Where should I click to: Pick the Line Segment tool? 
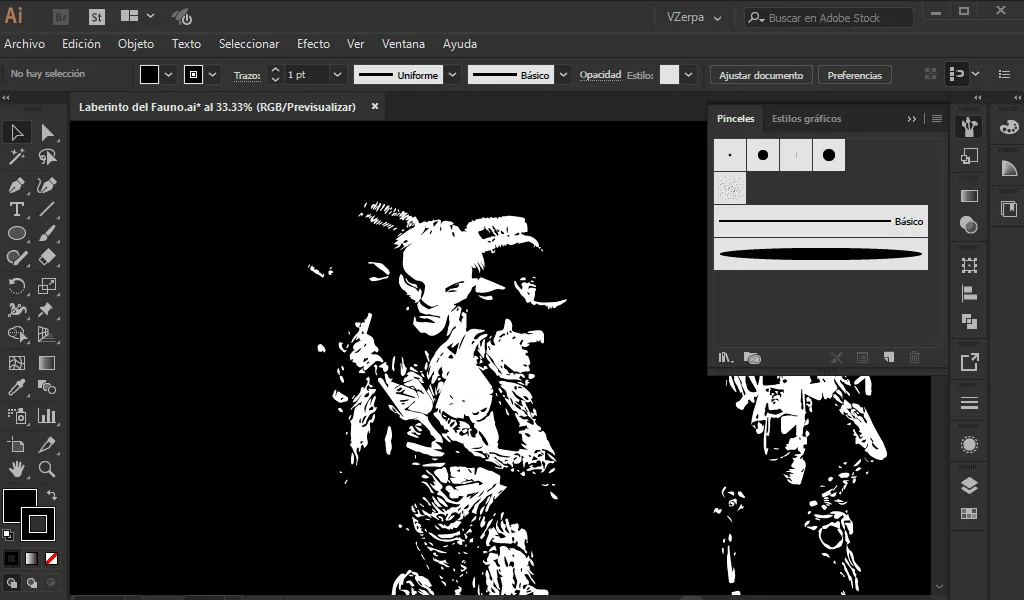(47, 210)
